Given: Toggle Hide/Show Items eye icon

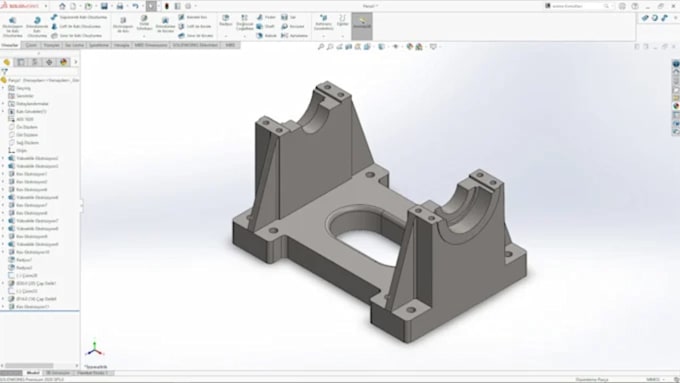Looking at the screenshot, I should pos(396,46).
